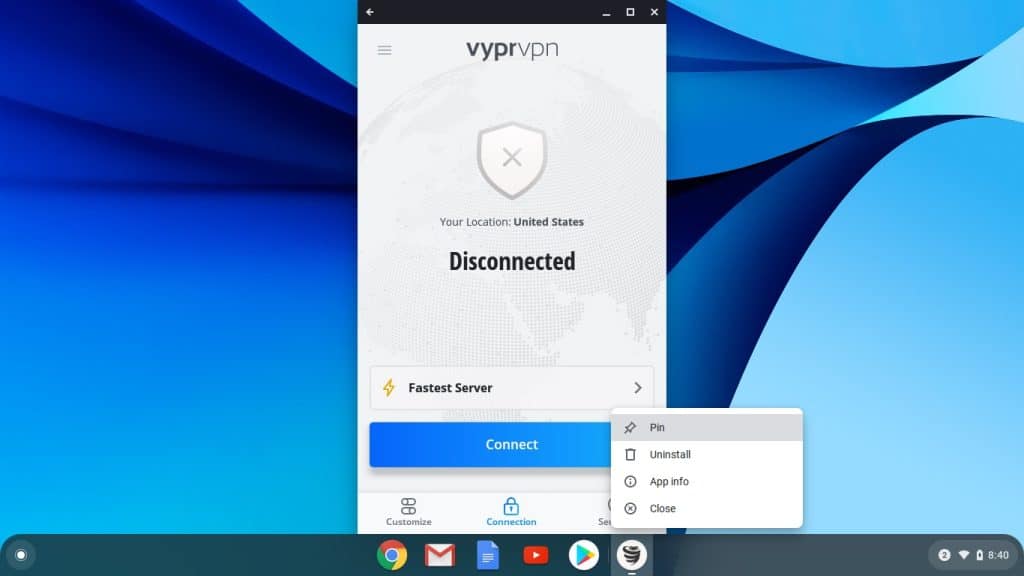The height and width of the screenshot is (576, 1024).
Task: Launch Chrome from the shelf
Action: (x=391, y=555)
